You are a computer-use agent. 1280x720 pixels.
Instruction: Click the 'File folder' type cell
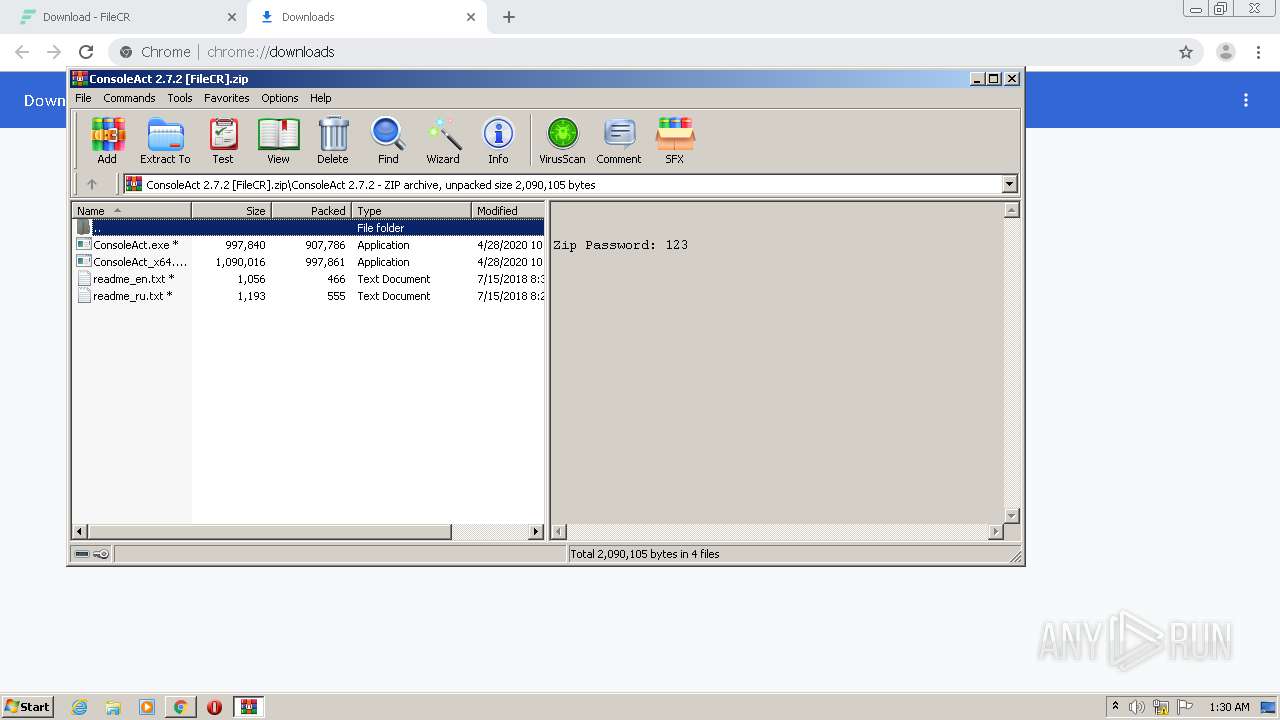381,228
